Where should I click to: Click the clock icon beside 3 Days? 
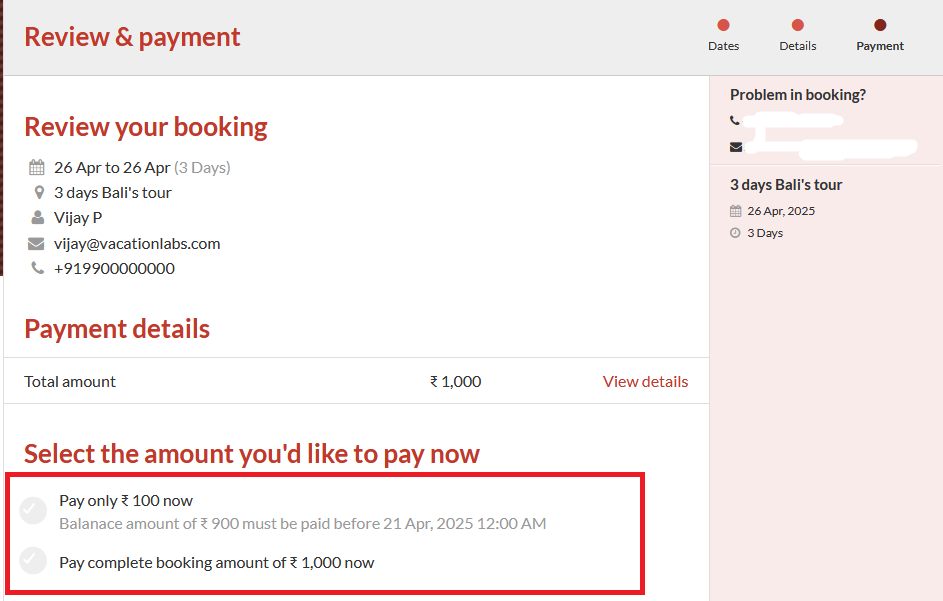(x=736, y=233)
